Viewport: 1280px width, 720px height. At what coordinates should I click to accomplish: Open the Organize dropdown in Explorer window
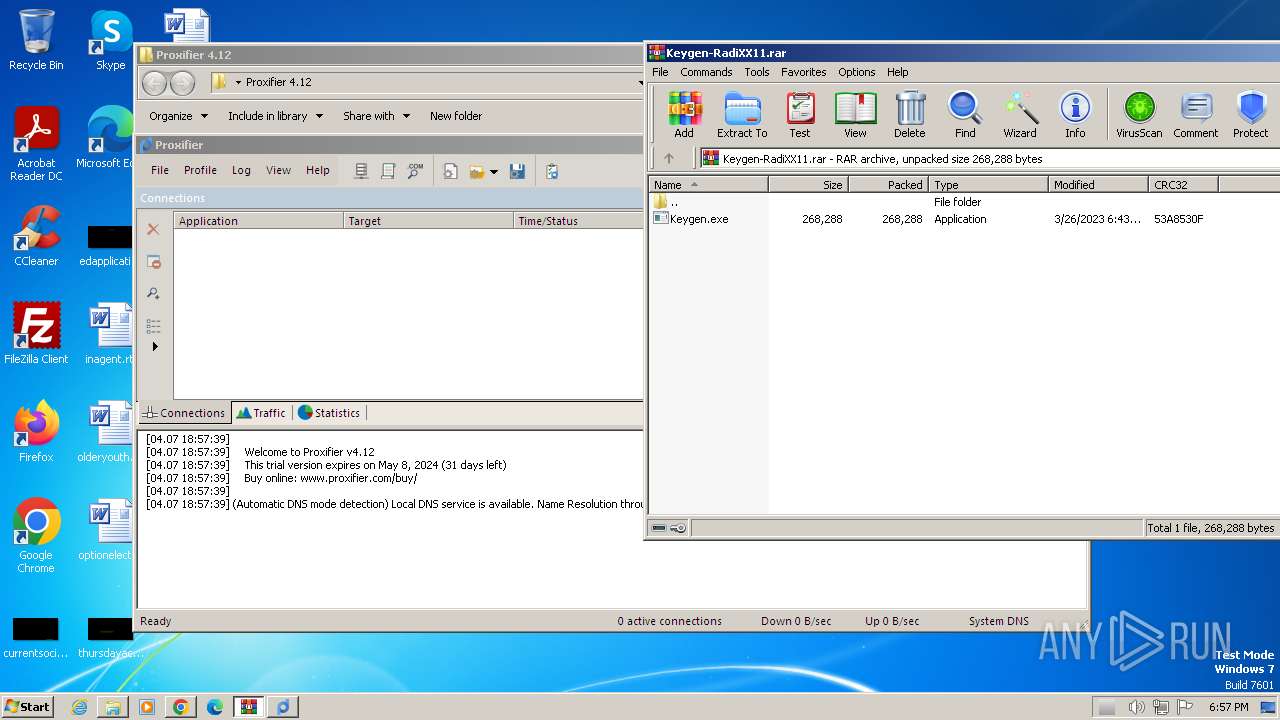(x=178, y=116)
